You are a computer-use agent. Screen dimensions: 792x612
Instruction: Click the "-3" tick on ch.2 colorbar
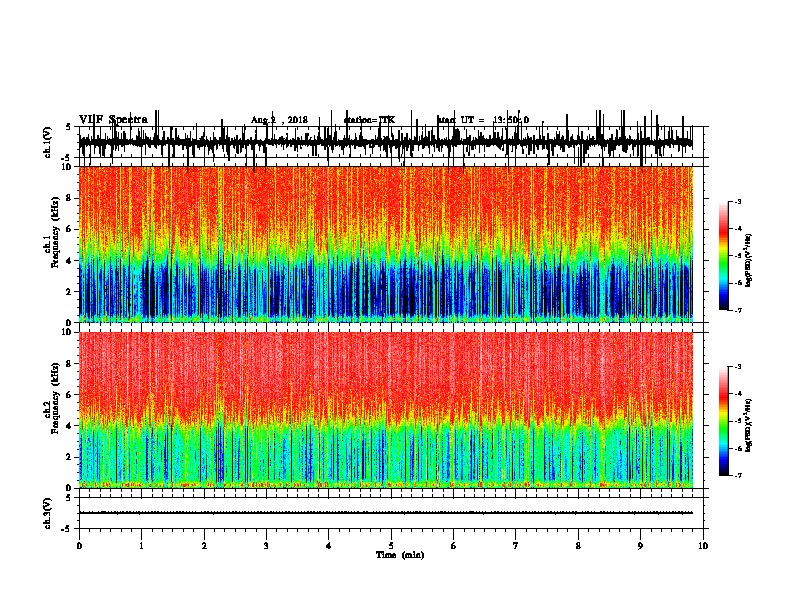[737, 367]
